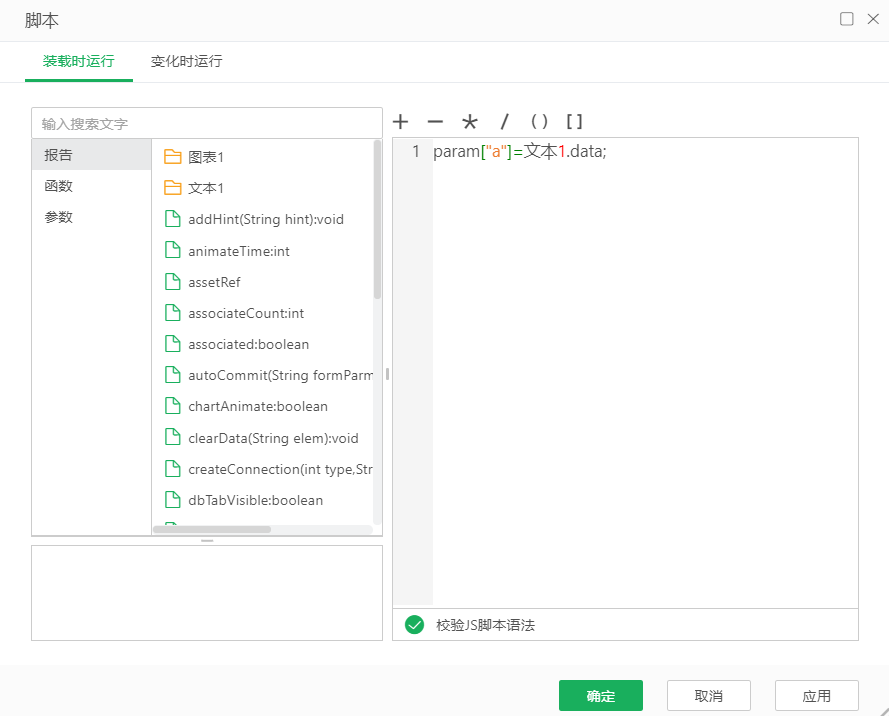This screenshot has height=716, width=889.
Task: Click the horizontal scrollbar in the list
Action: (x=212, y=529)
